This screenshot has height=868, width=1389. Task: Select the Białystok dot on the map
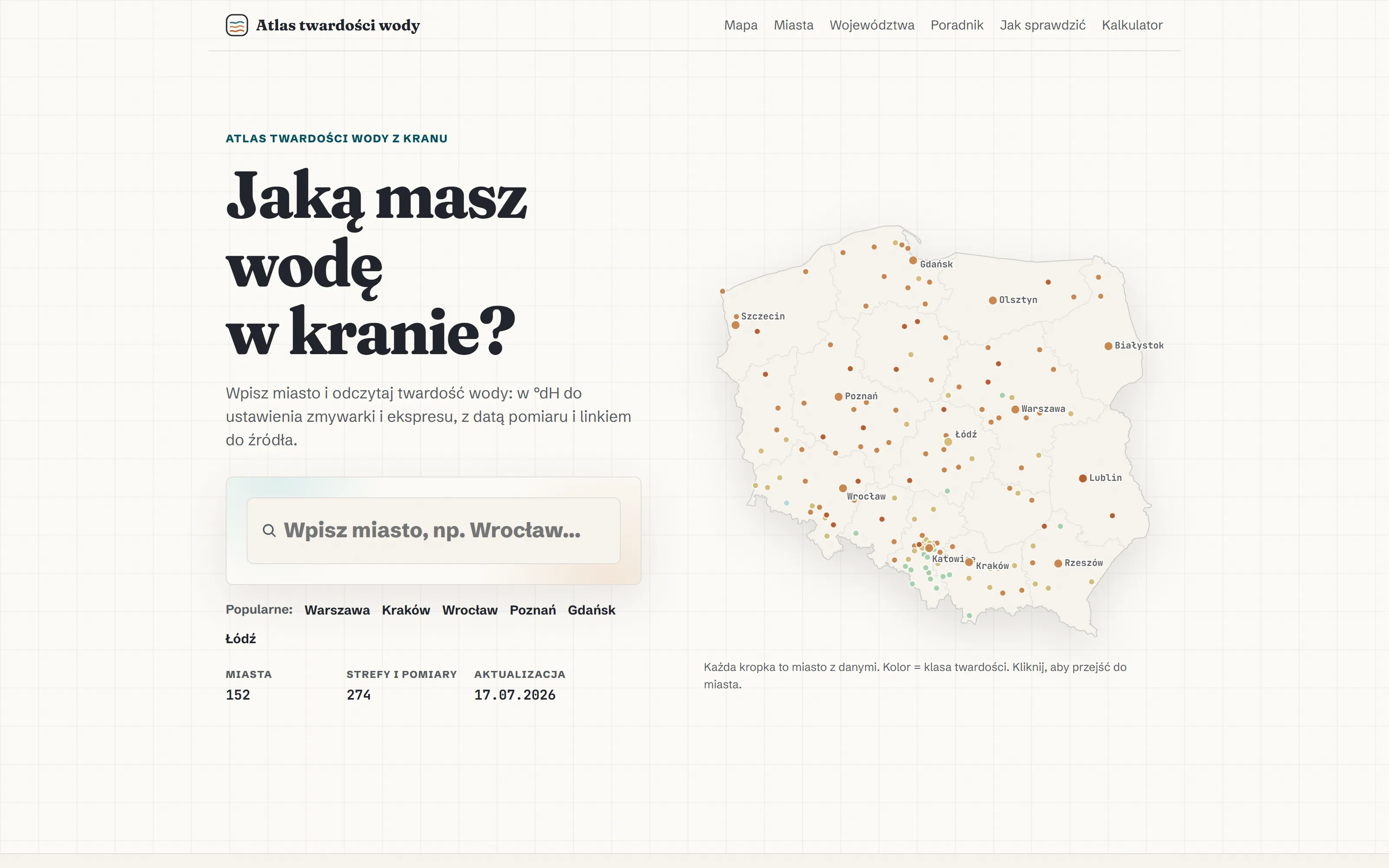(1108, 345)
